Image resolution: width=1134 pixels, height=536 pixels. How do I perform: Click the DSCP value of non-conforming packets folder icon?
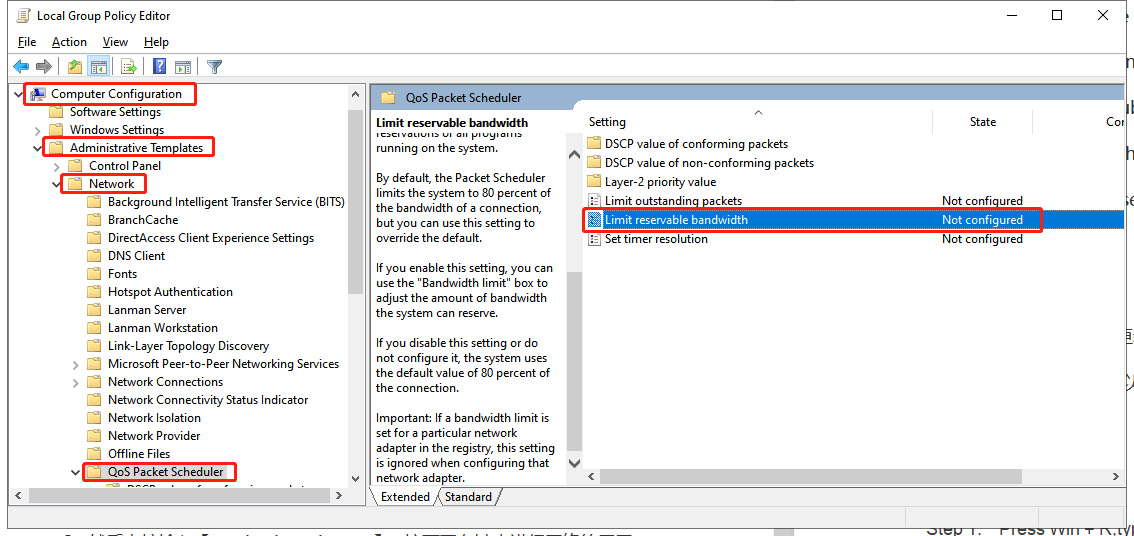[594, 163]
